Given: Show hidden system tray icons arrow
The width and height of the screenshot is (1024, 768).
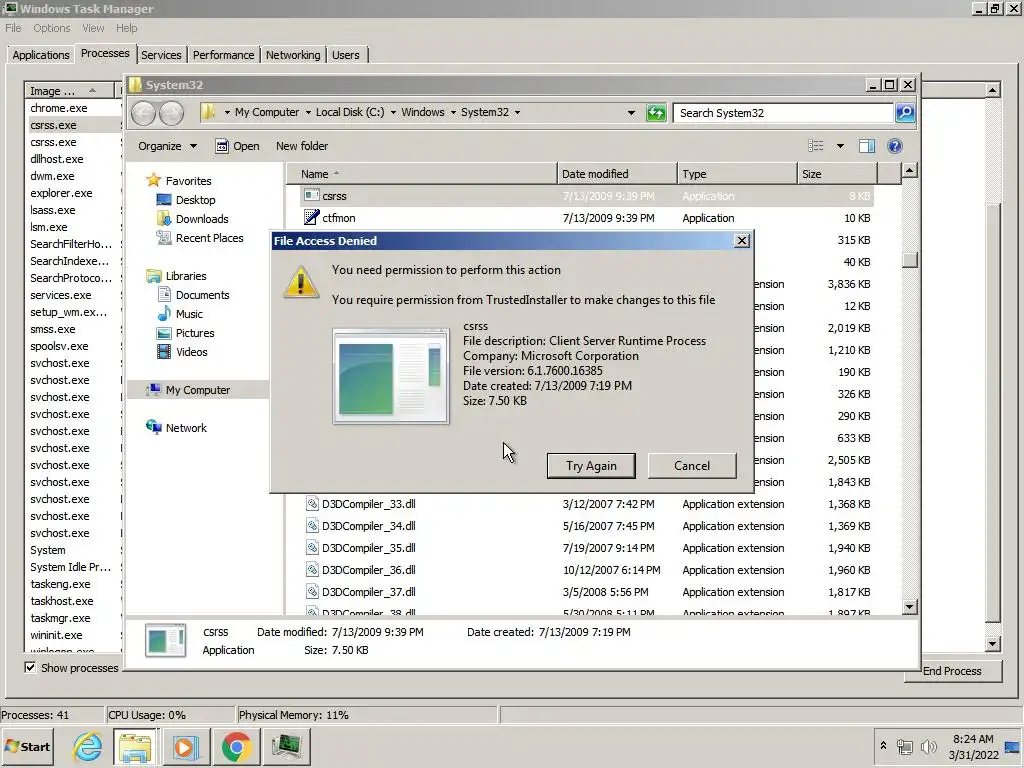Looking at the screenshot, I should [x=884, y=745].
